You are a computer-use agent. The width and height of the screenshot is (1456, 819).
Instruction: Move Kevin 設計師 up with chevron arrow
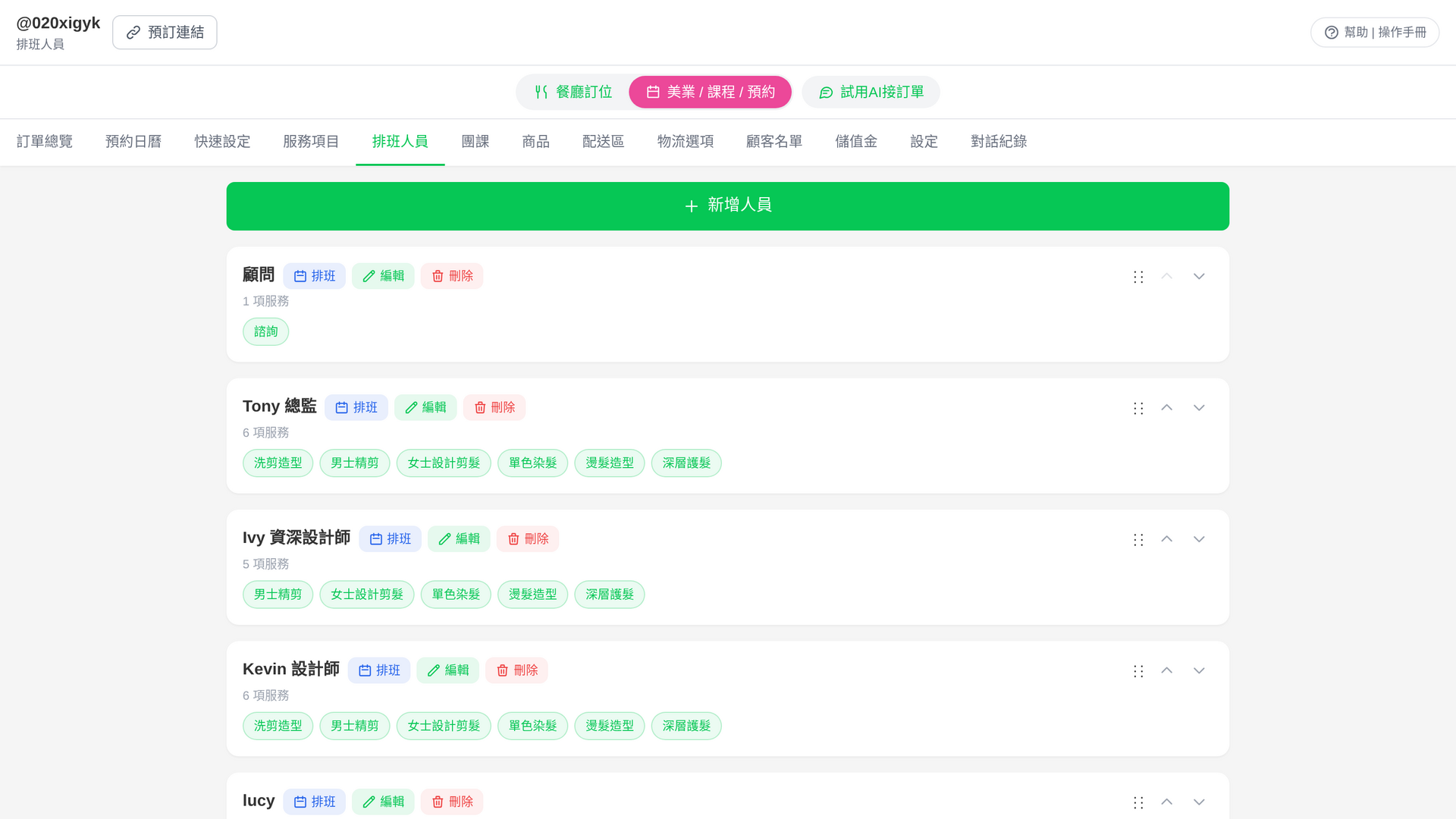point(1166,670)
